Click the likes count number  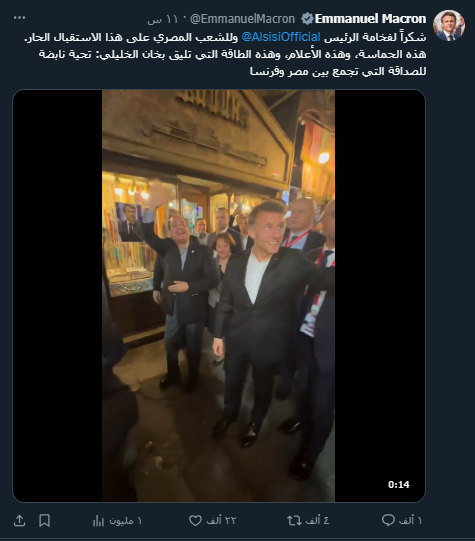click(221, 520)
